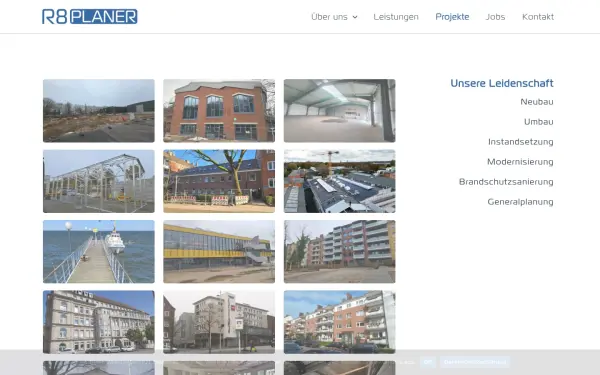Click the R8 Planer logo

point(90,16)
